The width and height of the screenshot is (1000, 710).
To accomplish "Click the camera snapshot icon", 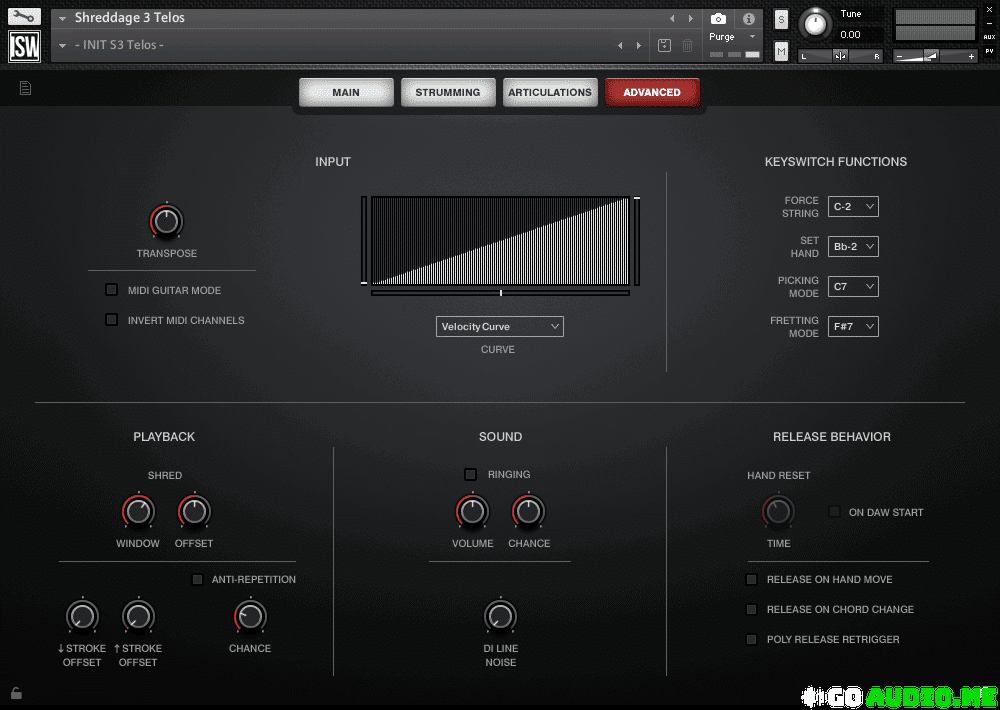I will [x=718, y=19].
